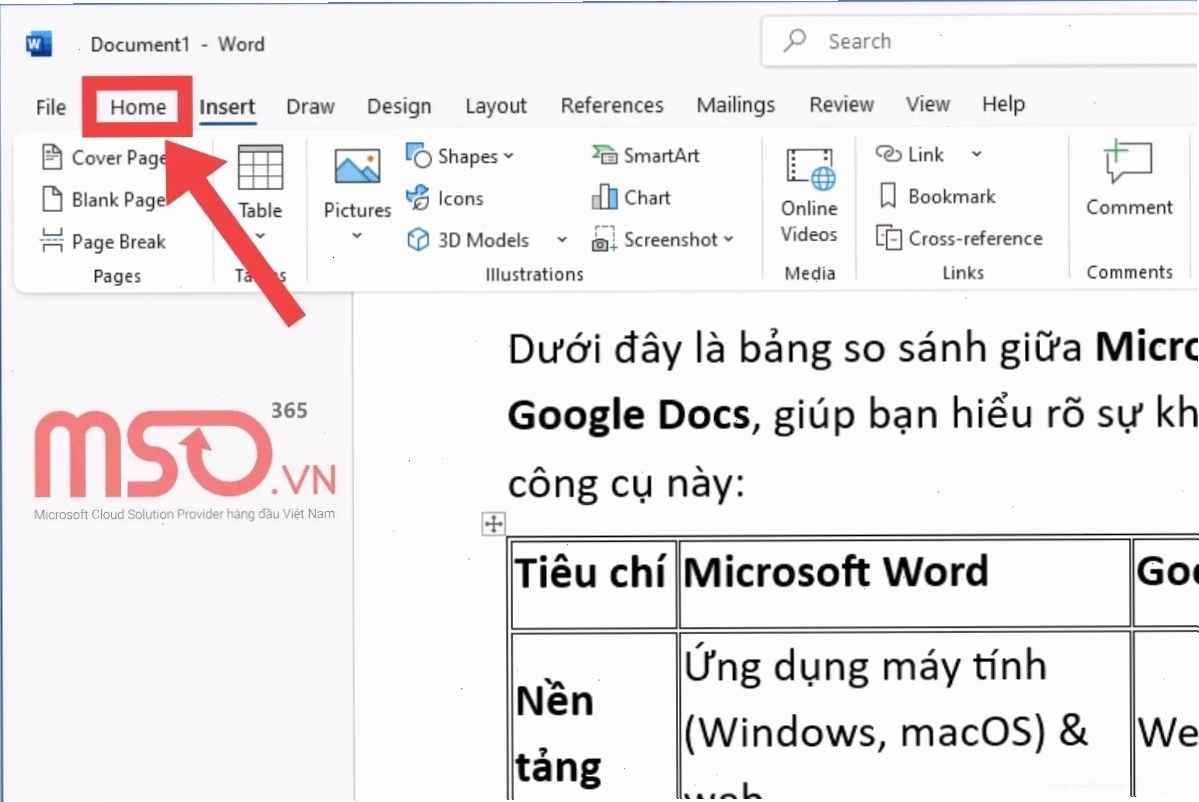
Task: Expand the 3D Models dropdown arrow
Action: tap(562, 239)
